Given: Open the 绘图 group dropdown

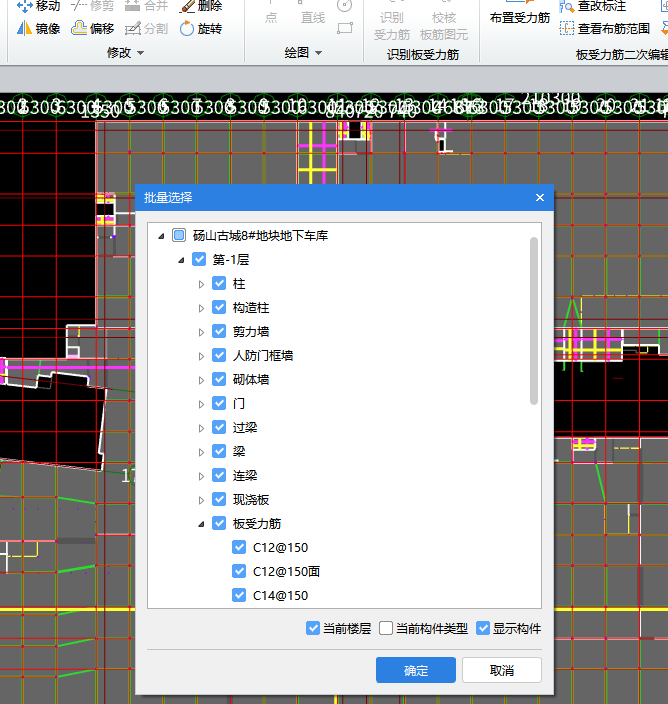Looking at the screenshot, I should (x=303, y=53).
